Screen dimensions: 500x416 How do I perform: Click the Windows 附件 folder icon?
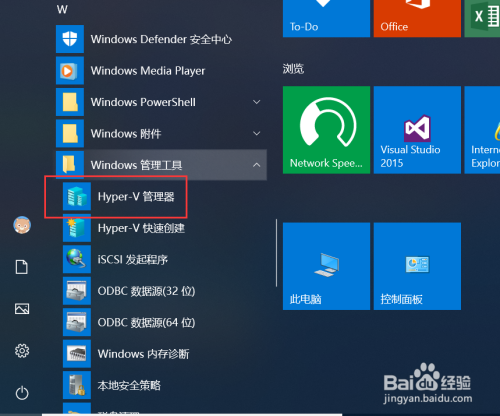(x=70, y=133)
